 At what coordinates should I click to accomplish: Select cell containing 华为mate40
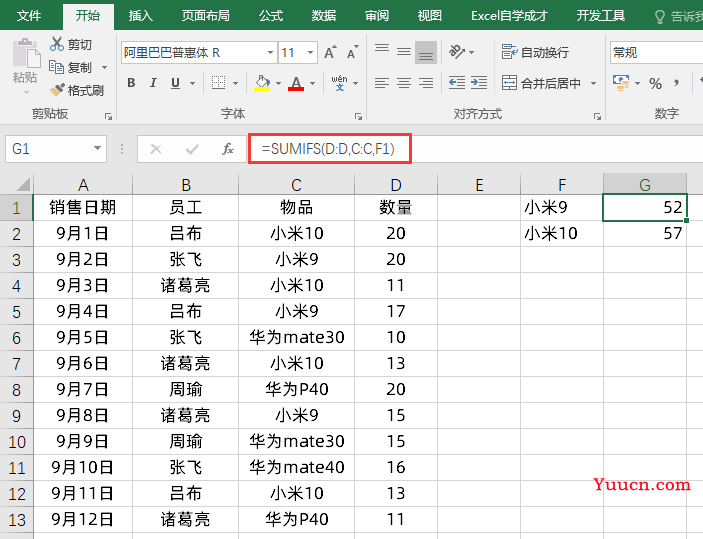pyautogui.click(x=296, y=468)
